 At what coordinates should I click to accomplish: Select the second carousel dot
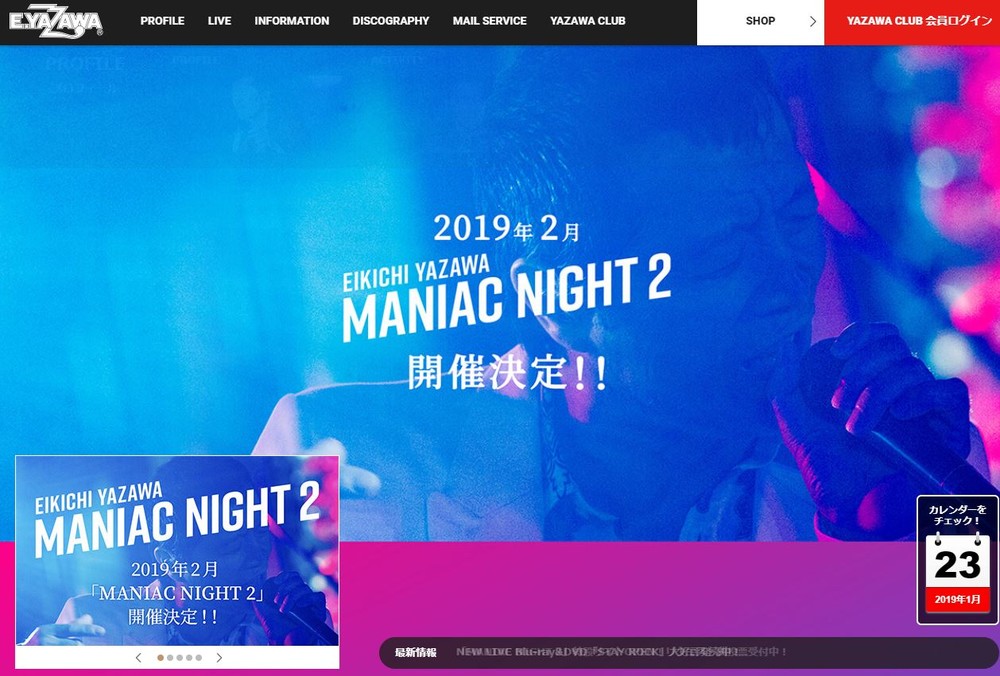[x=170, y=658]
